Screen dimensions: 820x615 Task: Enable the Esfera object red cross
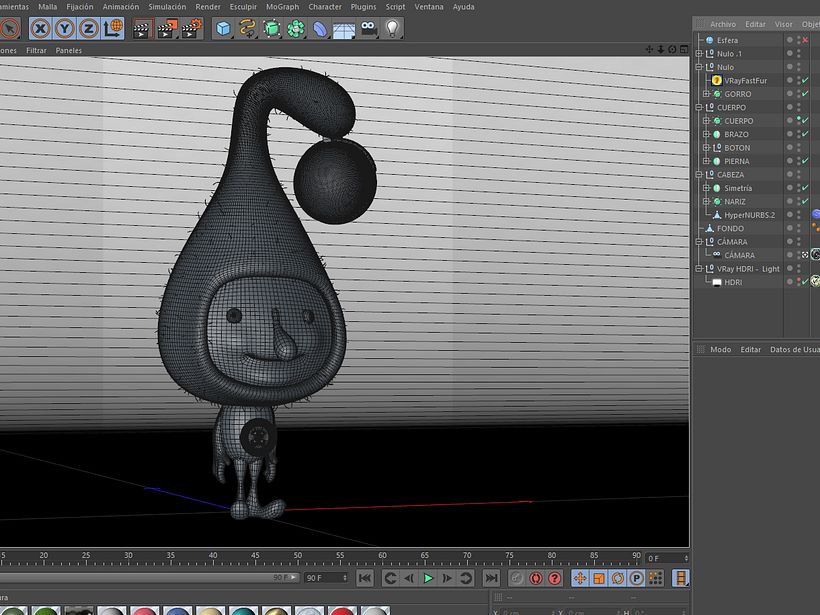(x=805, y=40)
